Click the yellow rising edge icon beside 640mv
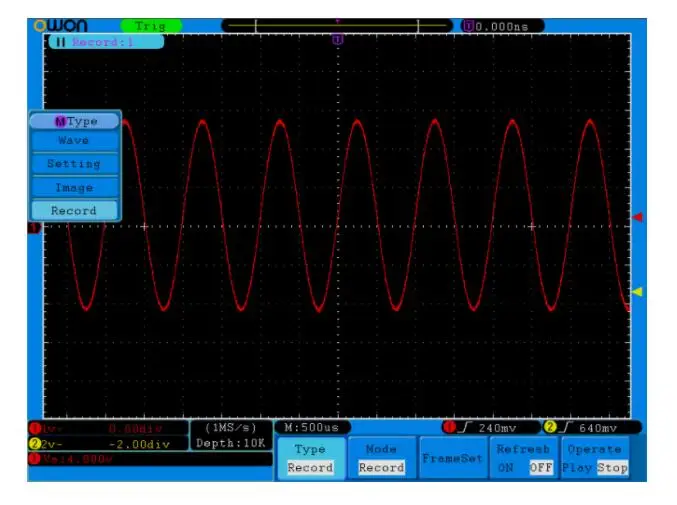Image resolution: width=677 pixels, height=505 pixels. (566, 428)
